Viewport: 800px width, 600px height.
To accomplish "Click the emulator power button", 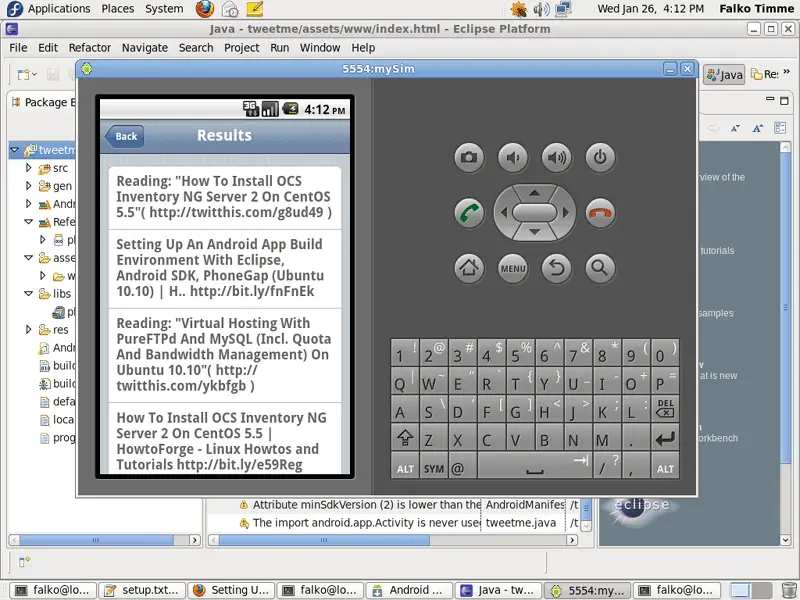I will tap(600, 158).
